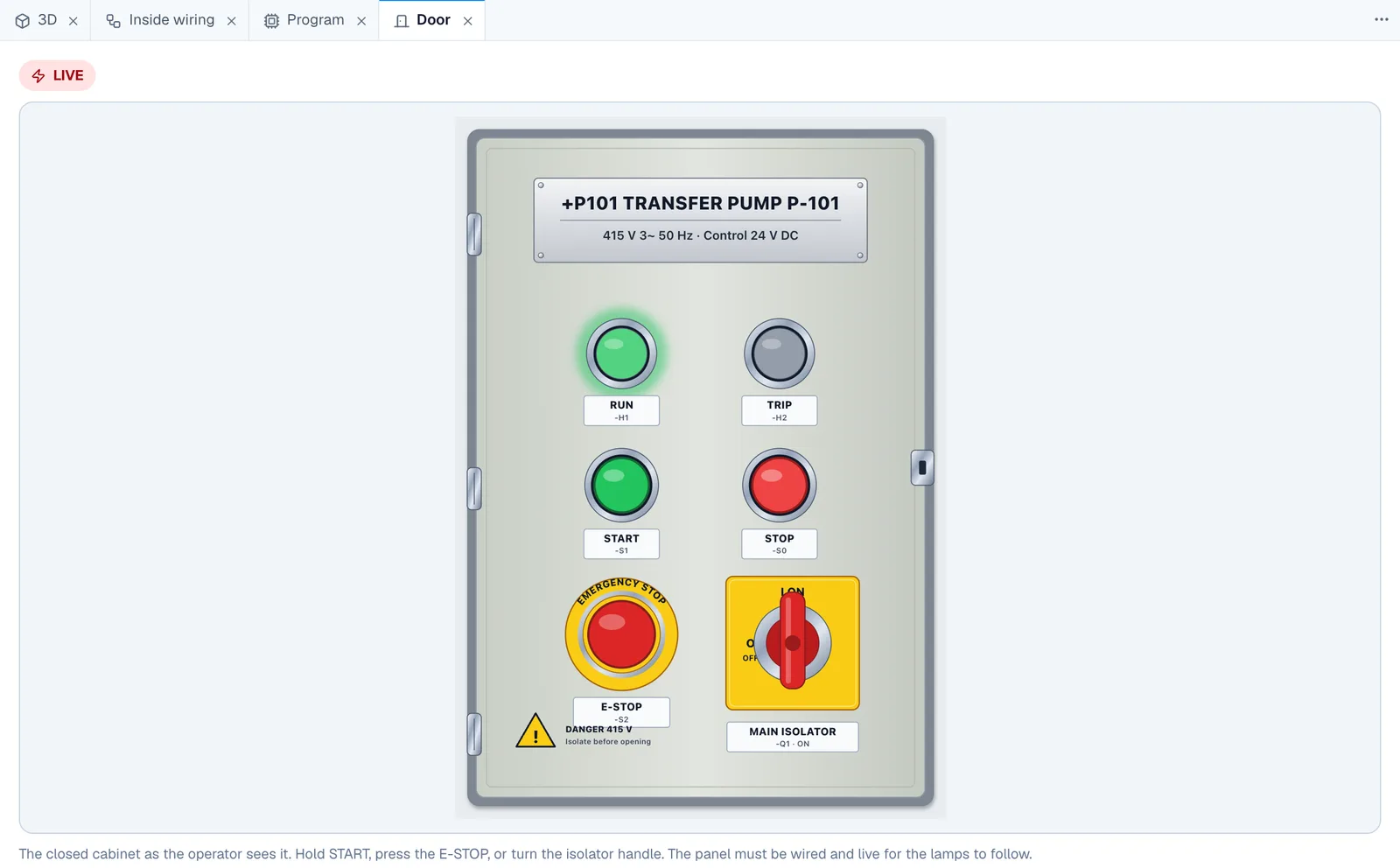Screen dimensions: 1400x868
Task: Close the Door tab
Action: point(468,21)
